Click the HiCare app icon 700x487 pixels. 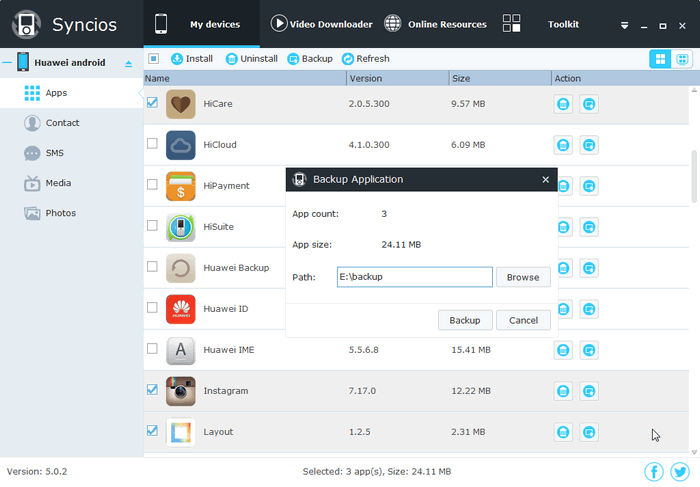pos(180,104)
